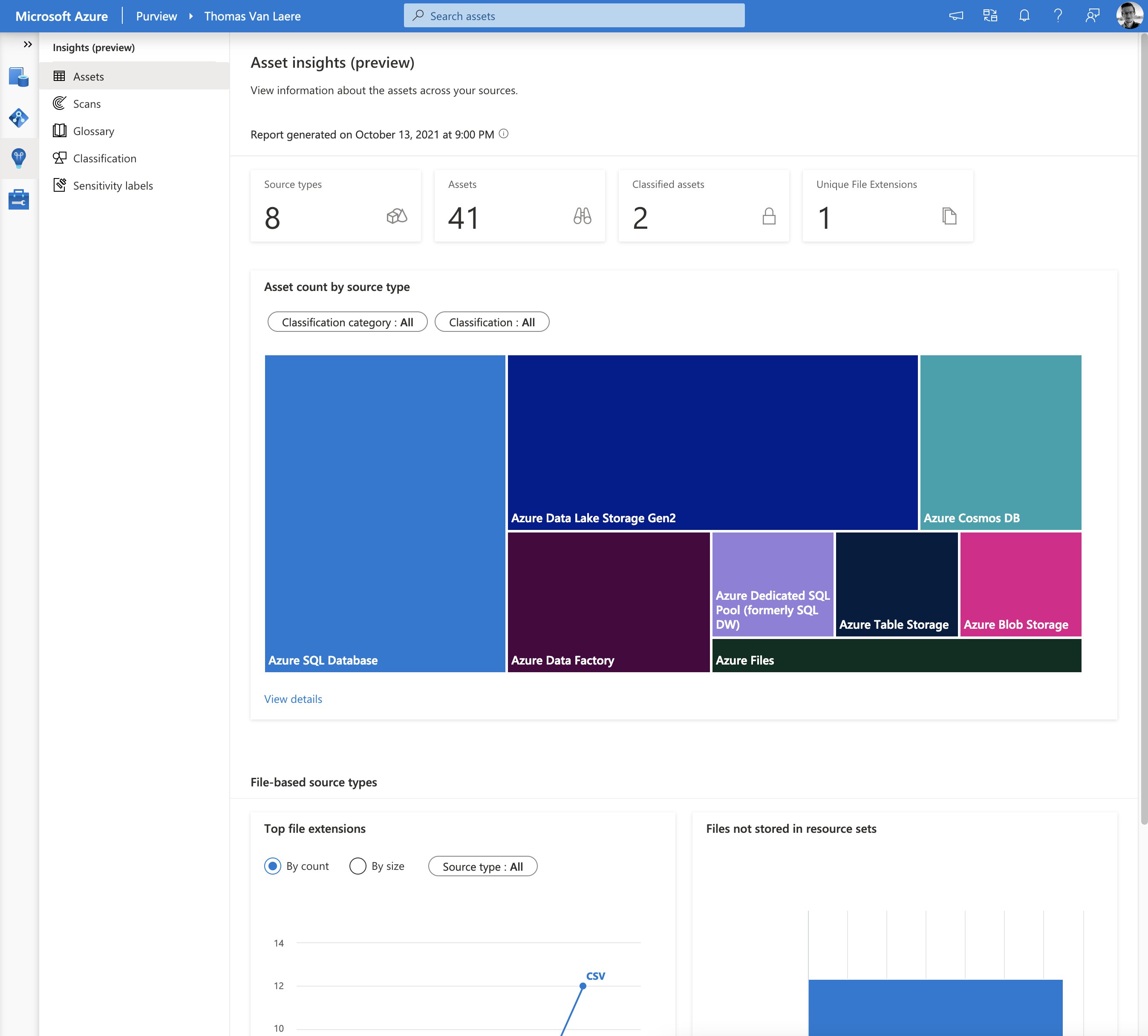Select Azure Data Lake Storage Gen2 tile
Image resolution: width=1148 pixels, height=1036 pixels.
click(x=712, y=442)
